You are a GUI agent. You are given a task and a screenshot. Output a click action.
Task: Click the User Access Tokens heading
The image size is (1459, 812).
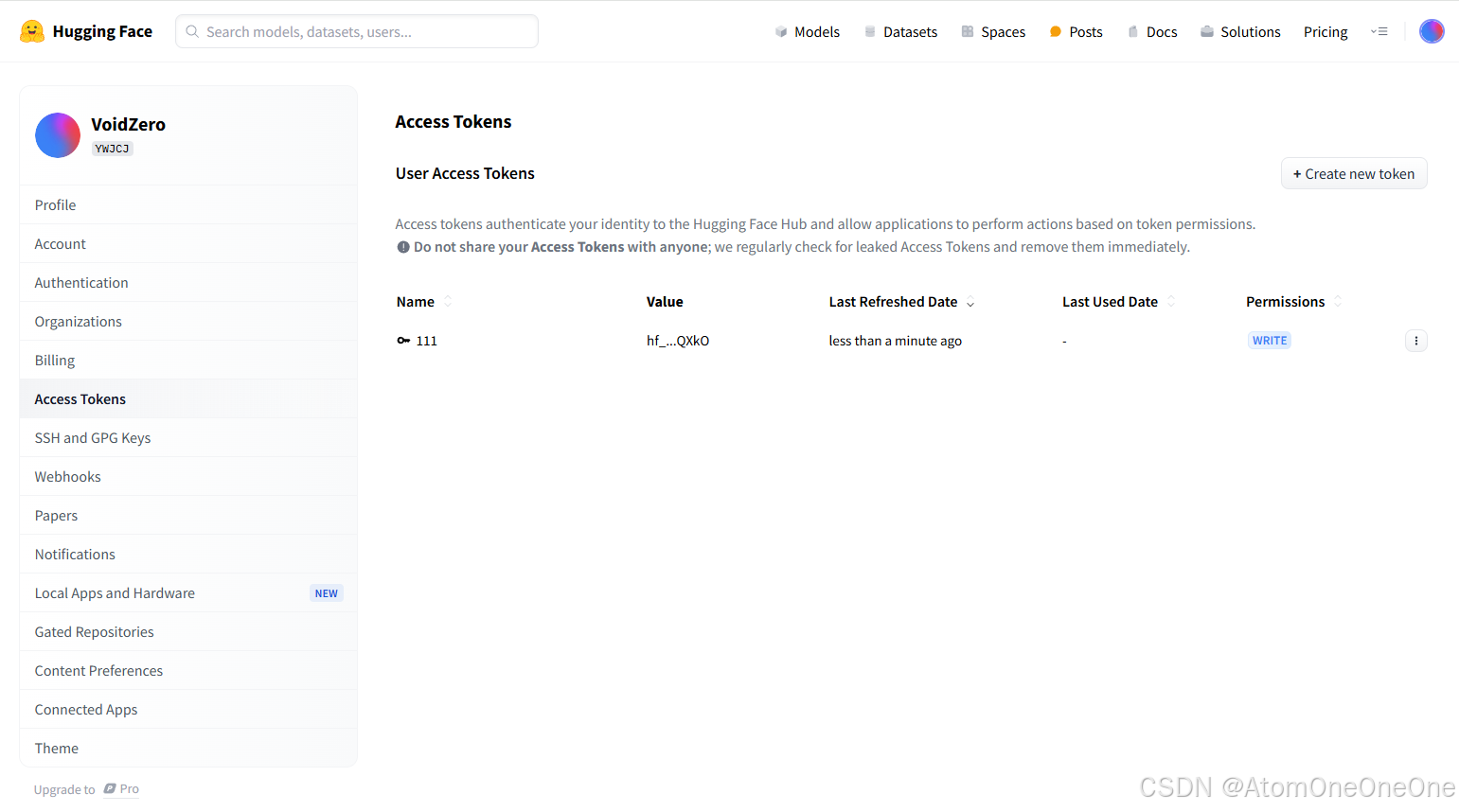point(465,173)
